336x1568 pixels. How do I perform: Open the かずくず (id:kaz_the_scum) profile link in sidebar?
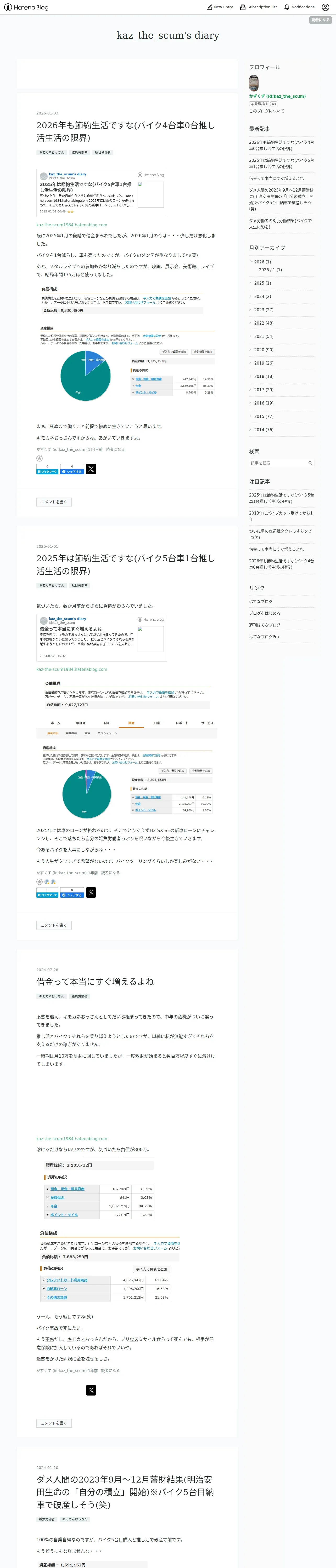277,96
